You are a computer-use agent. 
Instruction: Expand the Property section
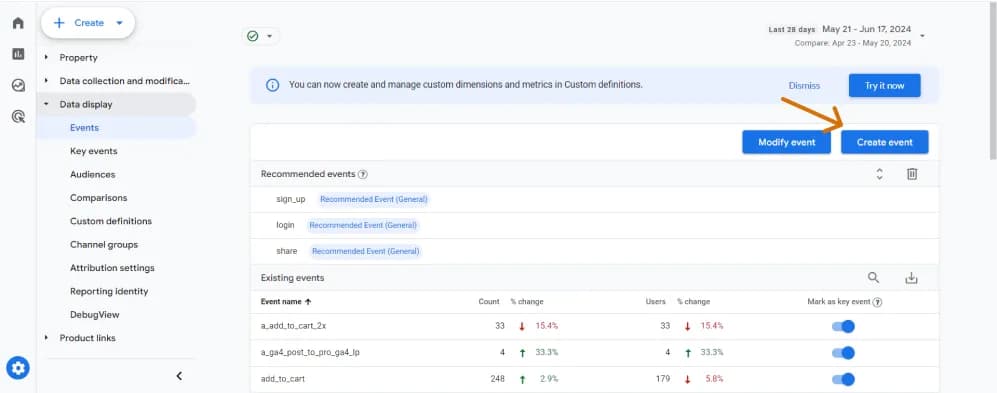46,57
